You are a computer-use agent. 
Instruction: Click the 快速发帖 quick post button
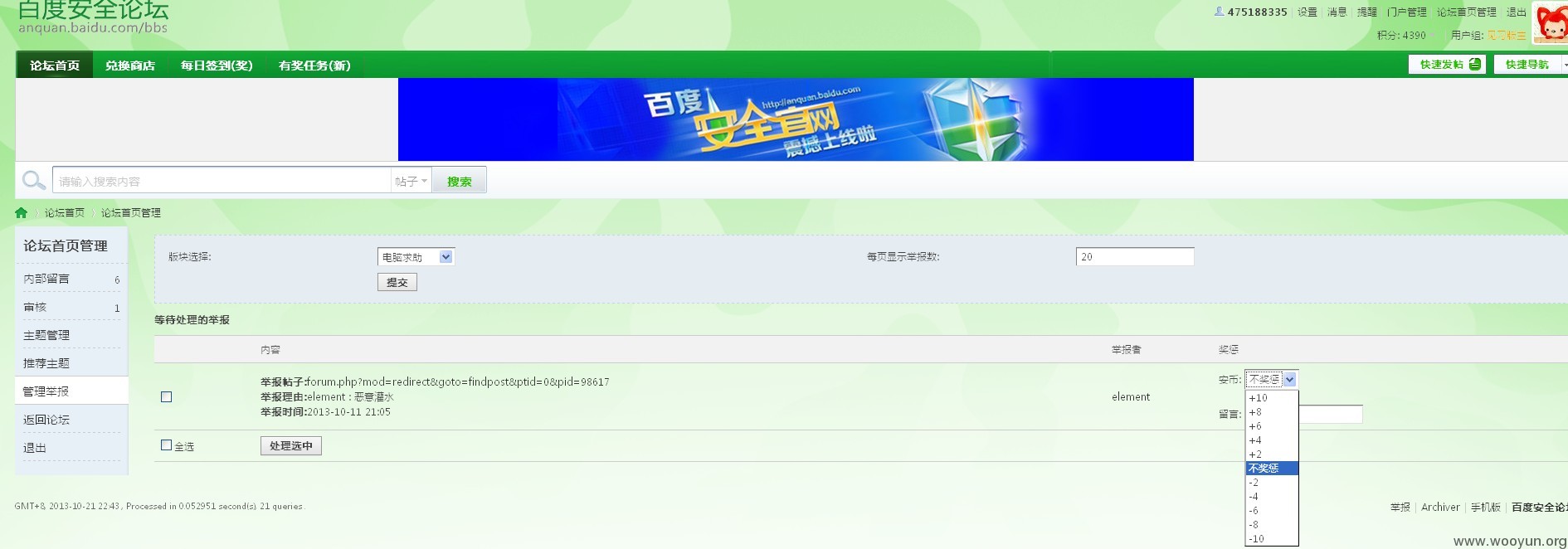(1449, 65)
